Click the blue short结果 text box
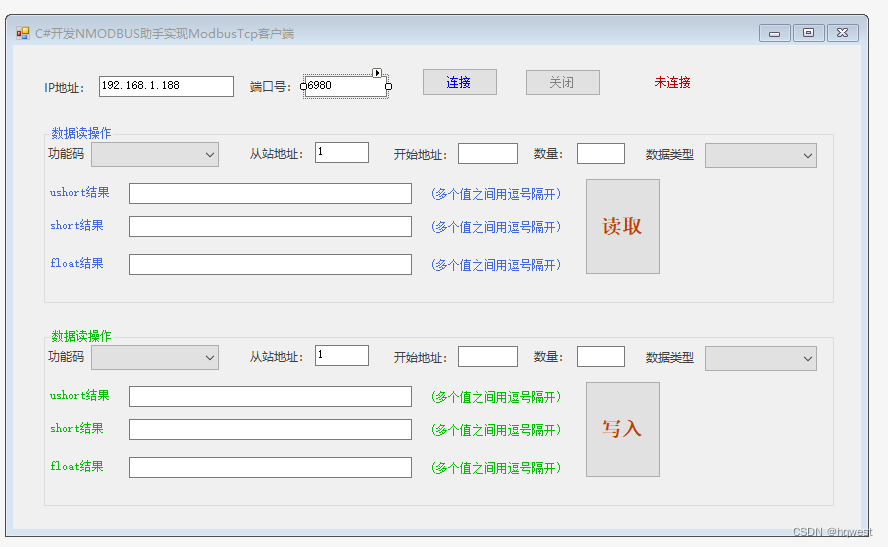 pyautogui.click(x=270, y=227)
